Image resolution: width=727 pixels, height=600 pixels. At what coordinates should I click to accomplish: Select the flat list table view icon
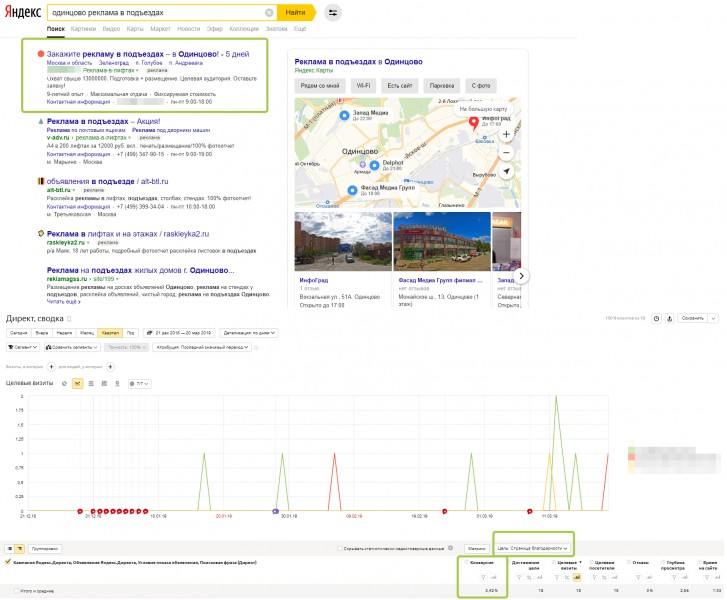(x=9, y=549)
